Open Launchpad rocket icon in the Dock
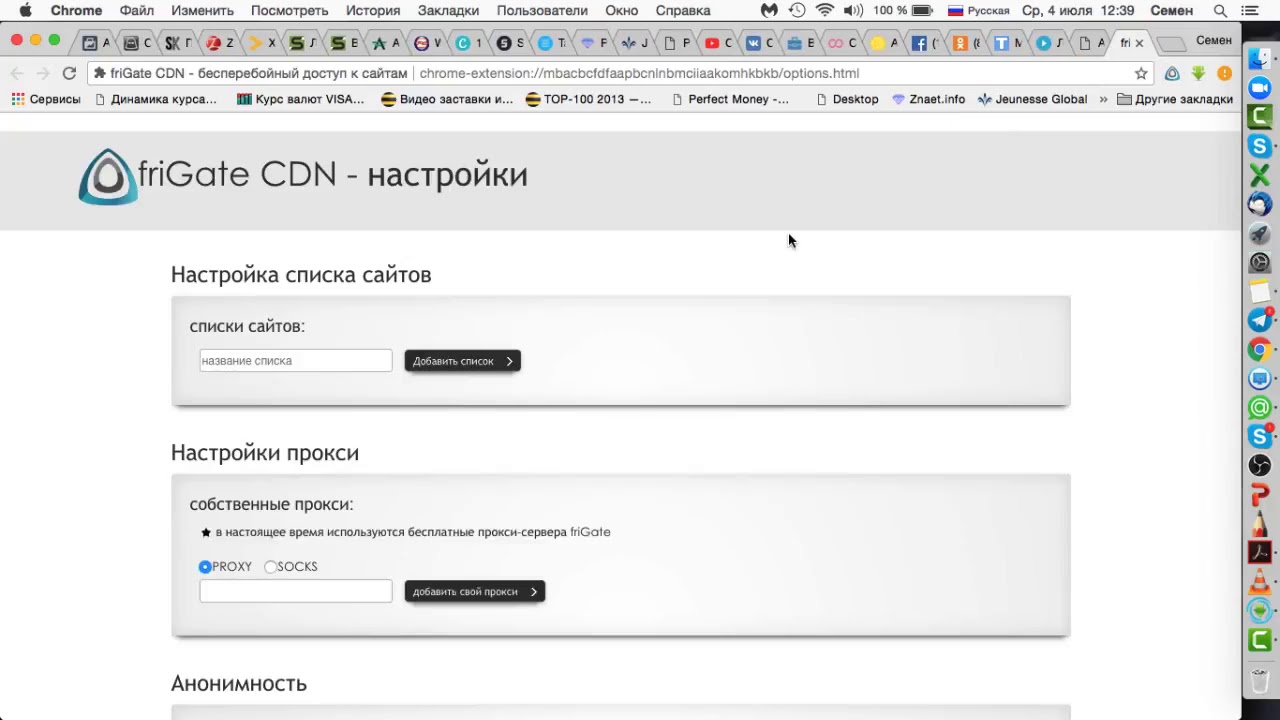1280x720 pixels. [1260, 233]
